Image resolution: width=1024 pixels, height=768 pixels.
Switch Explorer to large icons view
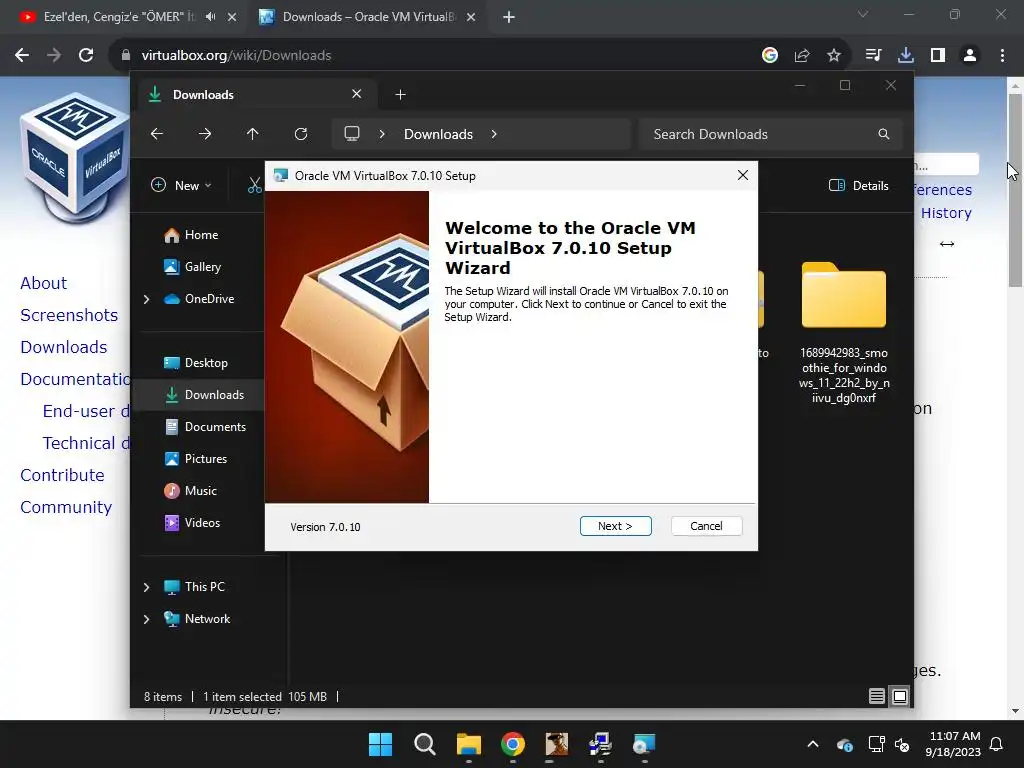899,696
